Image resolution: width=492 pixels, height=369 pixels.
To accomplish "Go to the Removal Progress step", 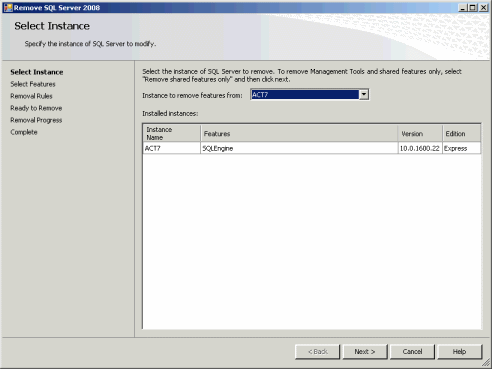I will pos(36,120).
